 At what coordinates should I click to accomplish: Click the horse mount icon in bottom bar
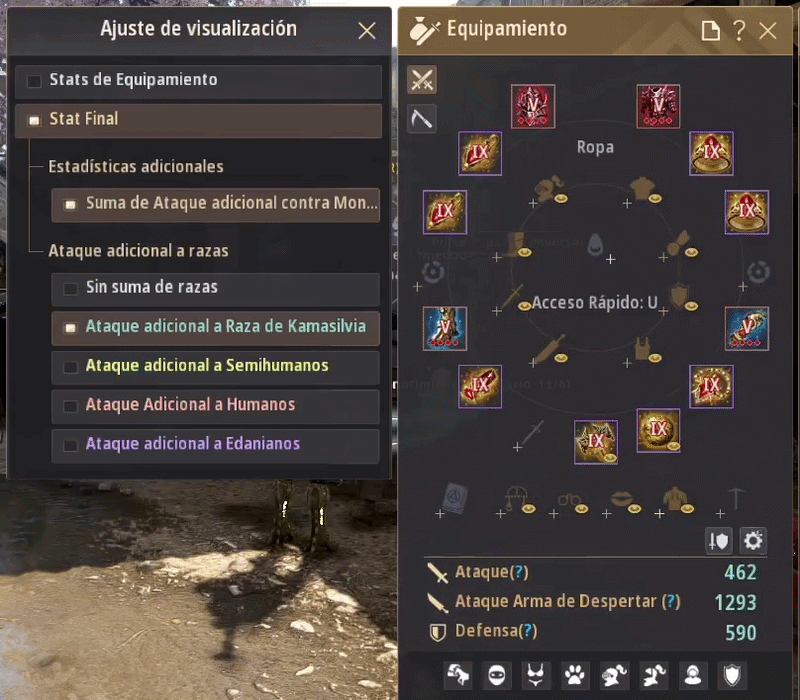click(458, 676)
